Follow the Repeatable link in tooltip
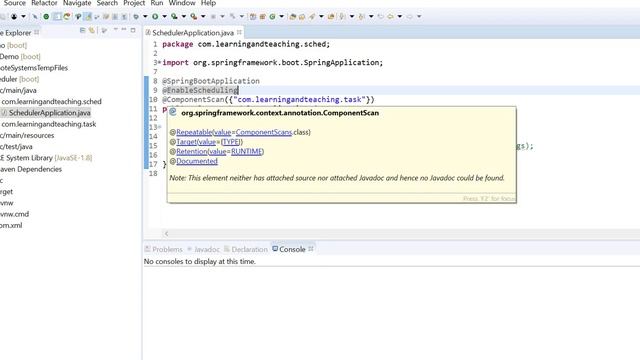 point(194,132)
